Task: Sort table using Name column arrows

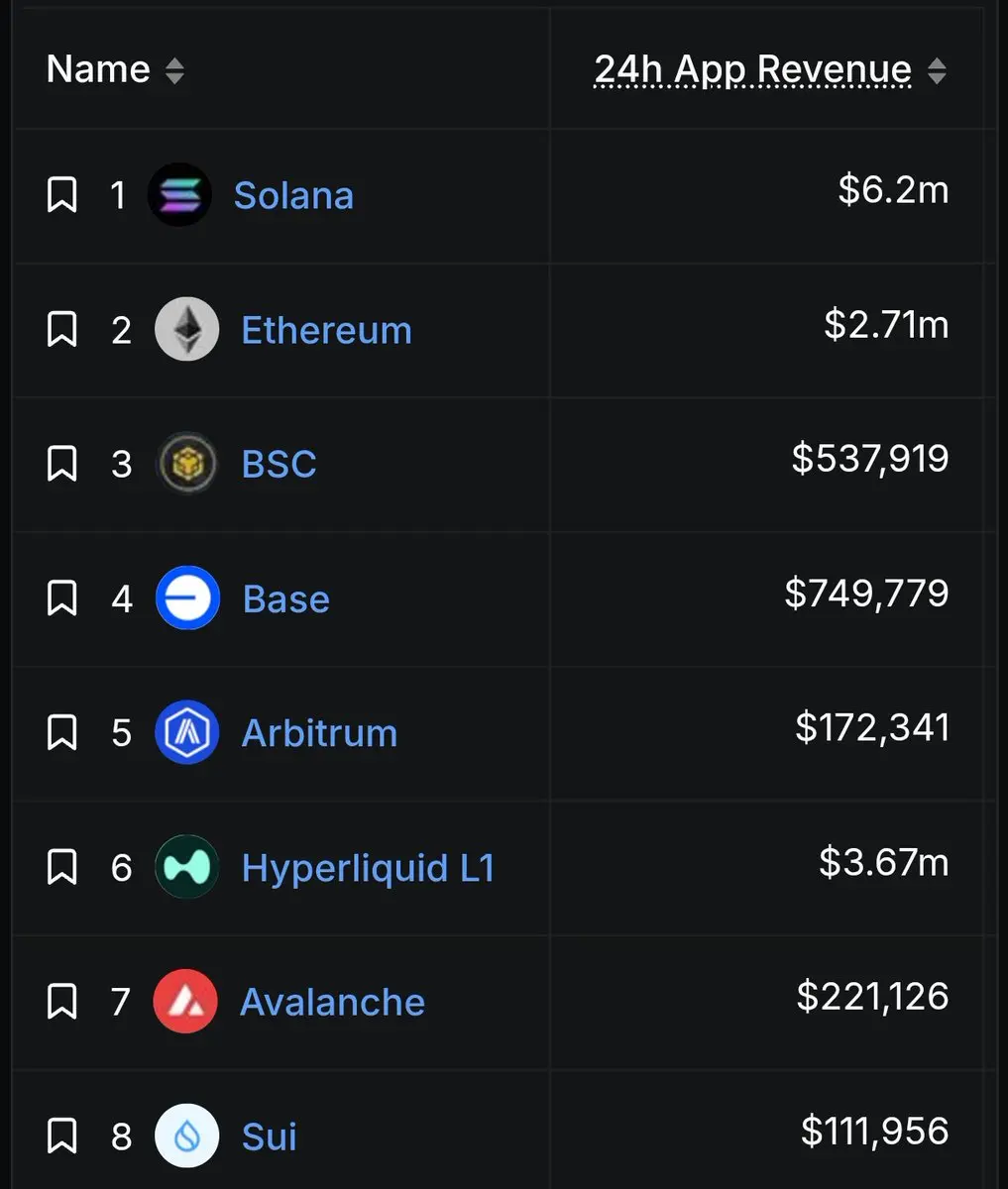Action: [x=174, y=70]
